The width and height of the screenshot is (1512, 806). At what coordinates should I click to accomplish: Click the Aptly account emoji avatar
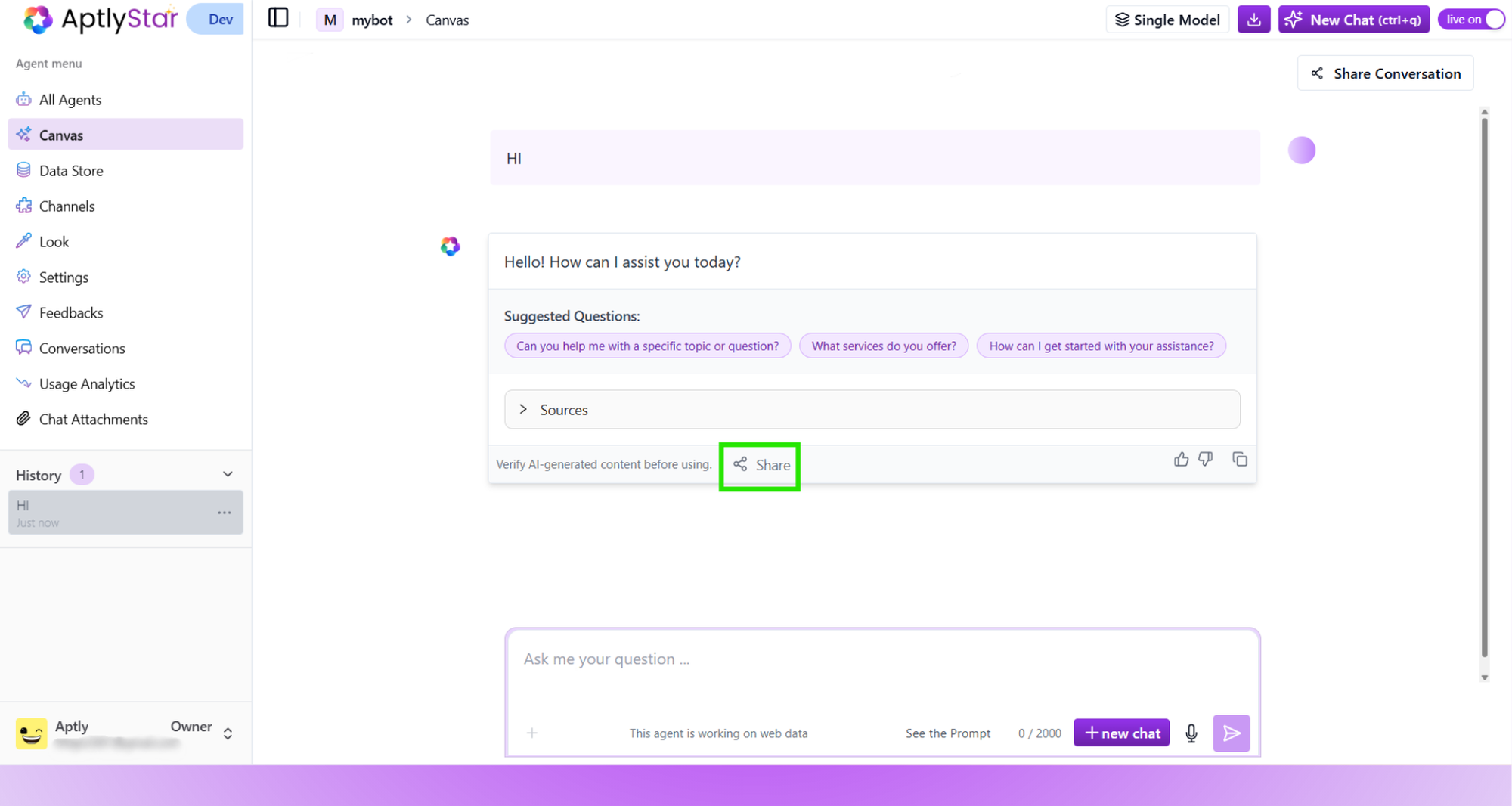(31, 733)
